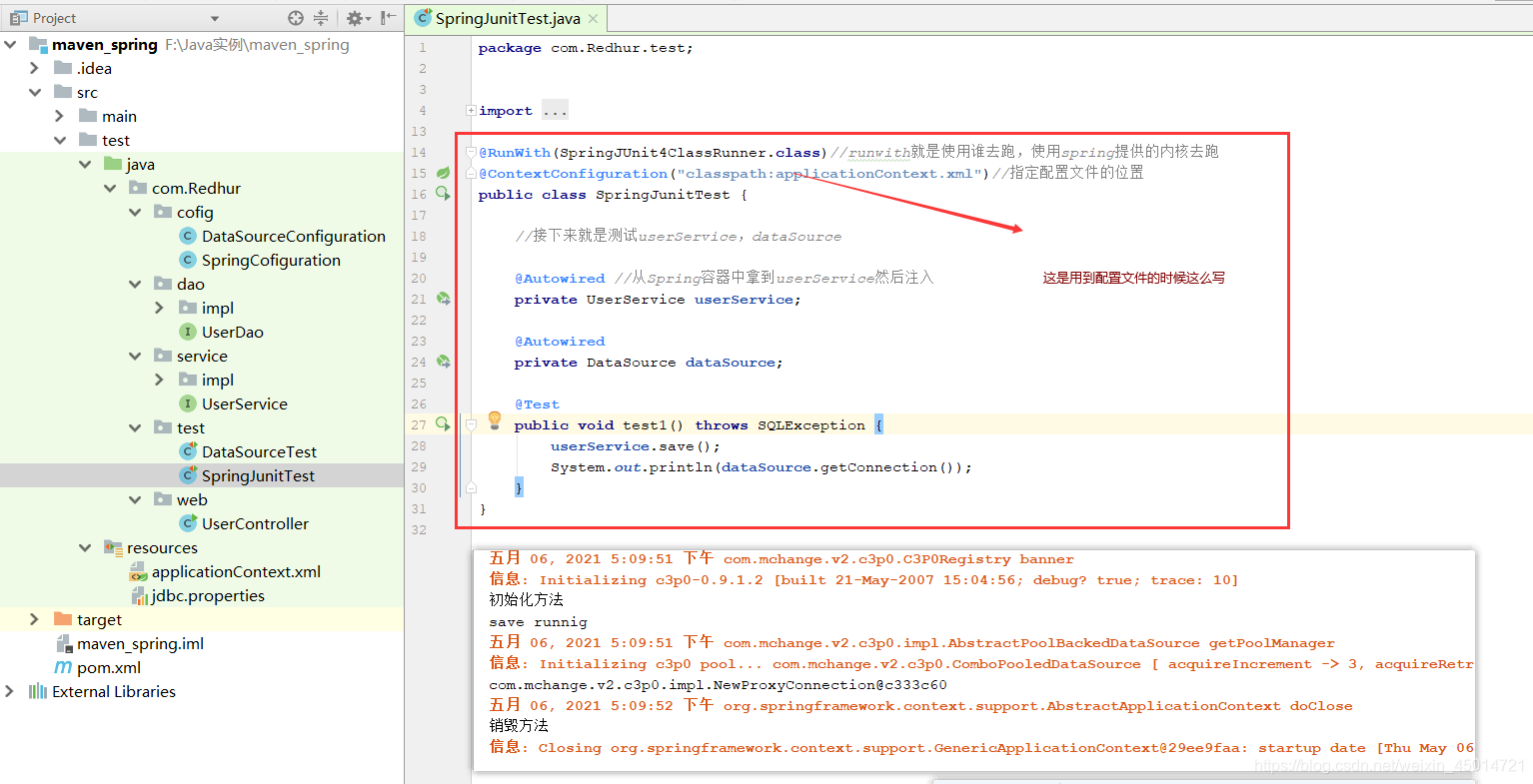Open jdbc.properties file
This screenshot has width=1533, height=784.
(208, 595)
